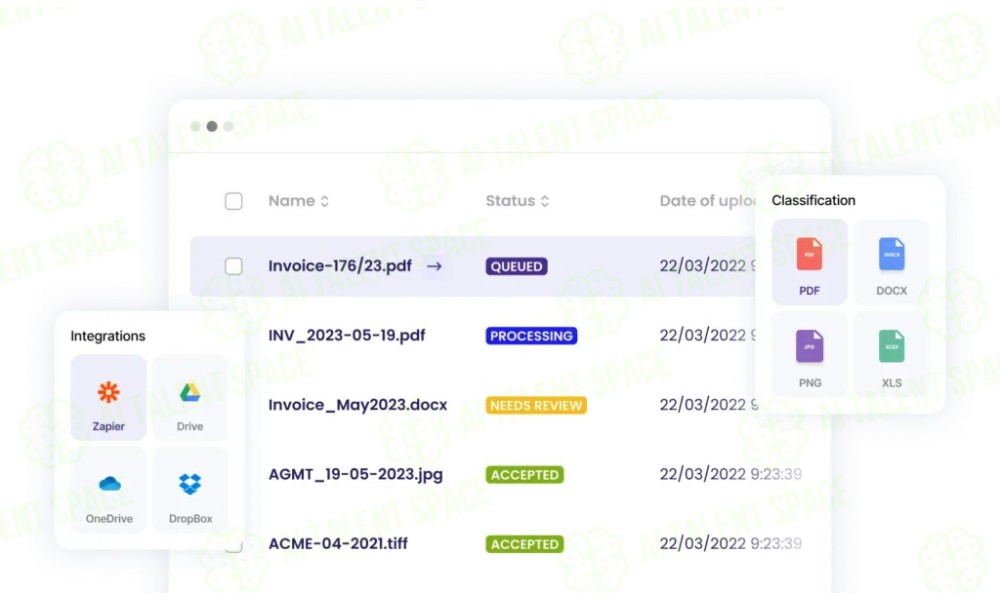1000x600 pixels.
Task: Tick the checkbox beside ACME-04-2021.tiff
Action: click(x=233, y=546)
